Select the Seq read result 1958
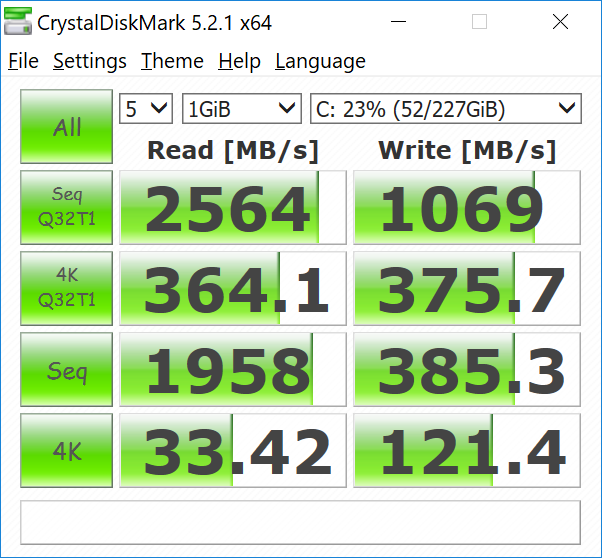This screenshot has height=558, width=602. click(233, 369)
